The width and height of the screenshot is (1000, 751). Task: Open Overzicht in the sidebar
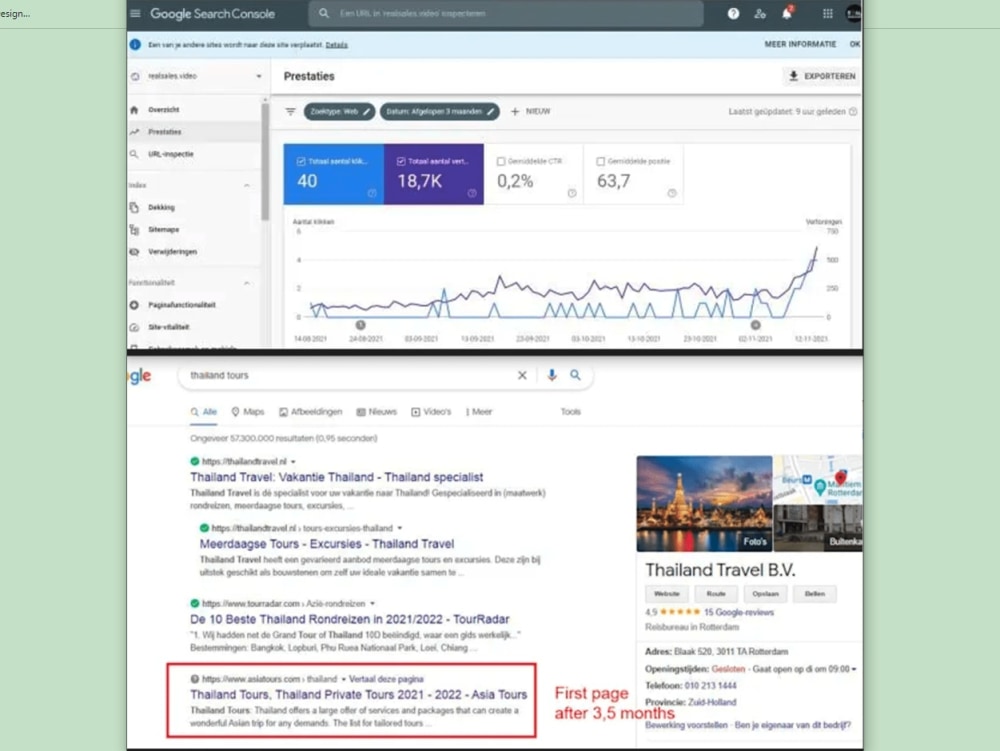click(163, 110)
